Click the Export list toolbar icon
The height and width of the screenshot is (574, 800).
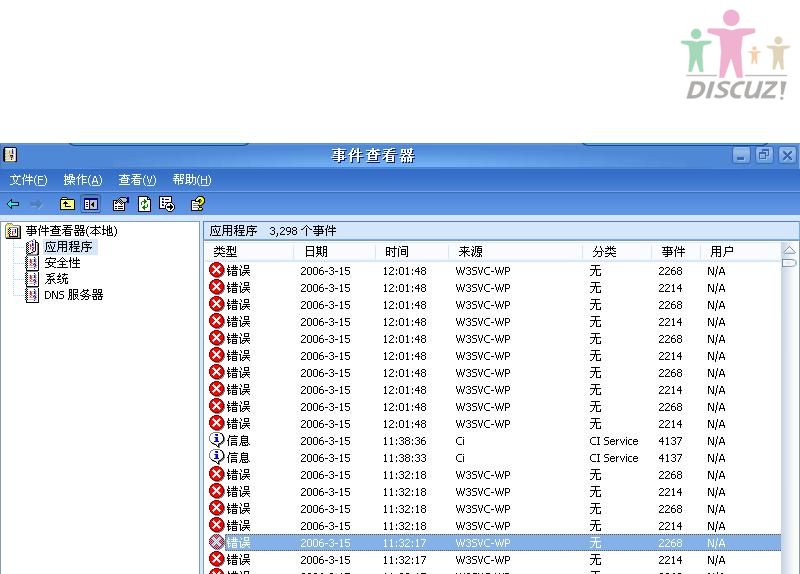[167, 204]
